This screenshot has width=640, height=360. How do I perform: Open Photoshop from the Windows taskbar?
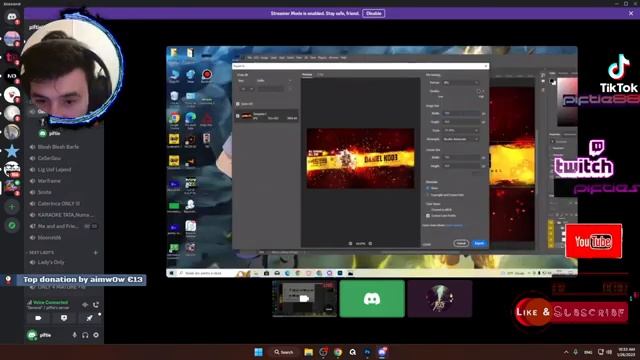367,352
